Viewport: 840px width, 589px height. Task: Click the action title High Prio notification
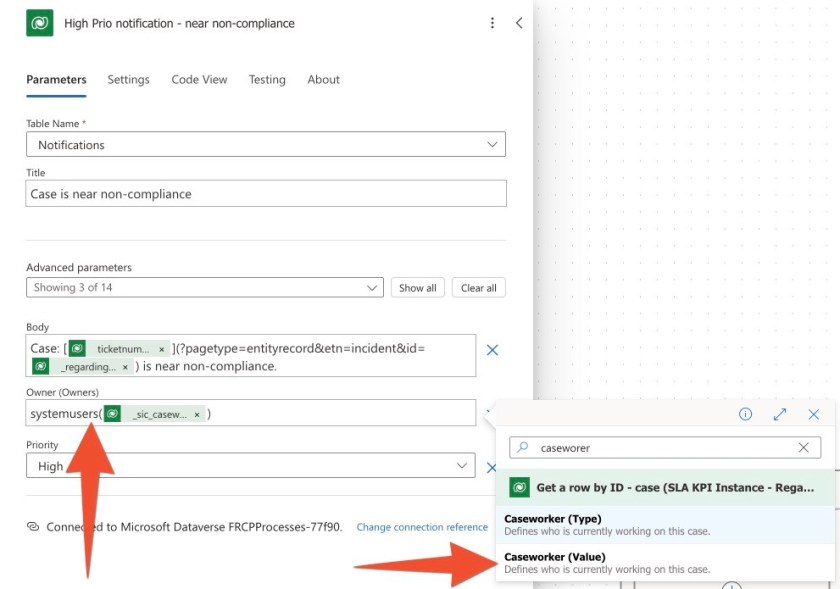[x=179, y=24]
